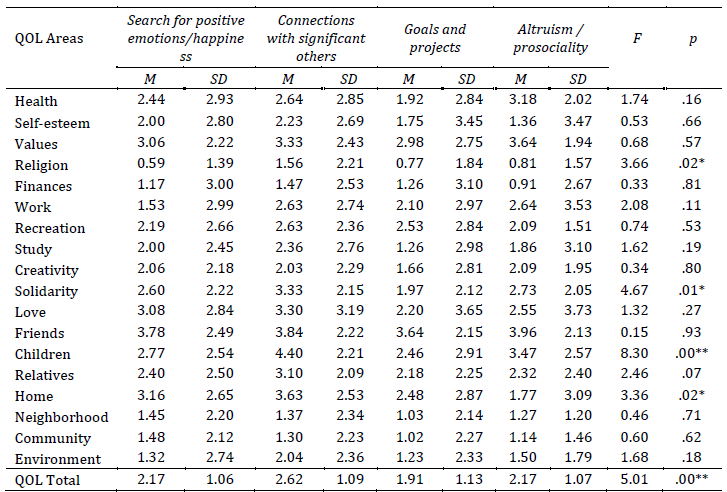
Task: Select the F value 4.67 for Solidarity
Action: pyautogui.click(x=636, y=291)
